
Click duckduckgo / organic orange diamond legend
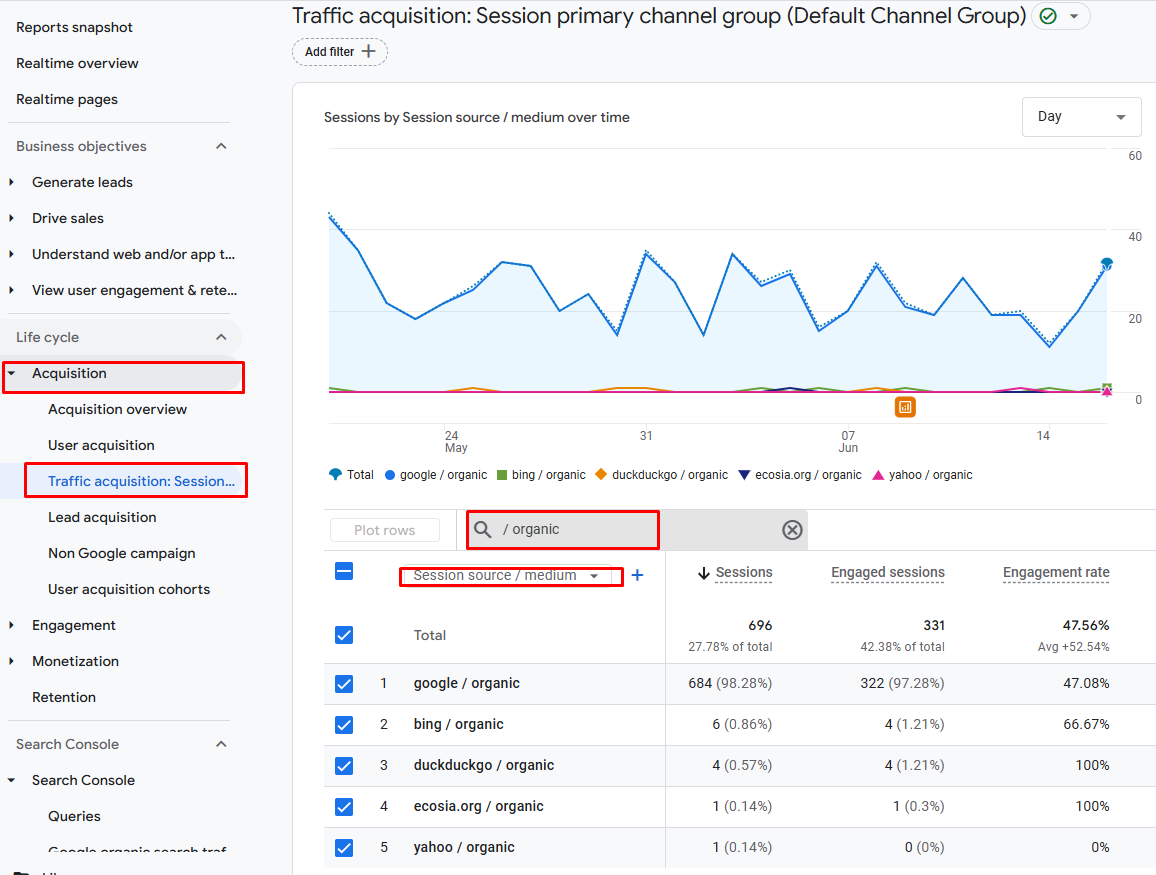tap(601, 474)
